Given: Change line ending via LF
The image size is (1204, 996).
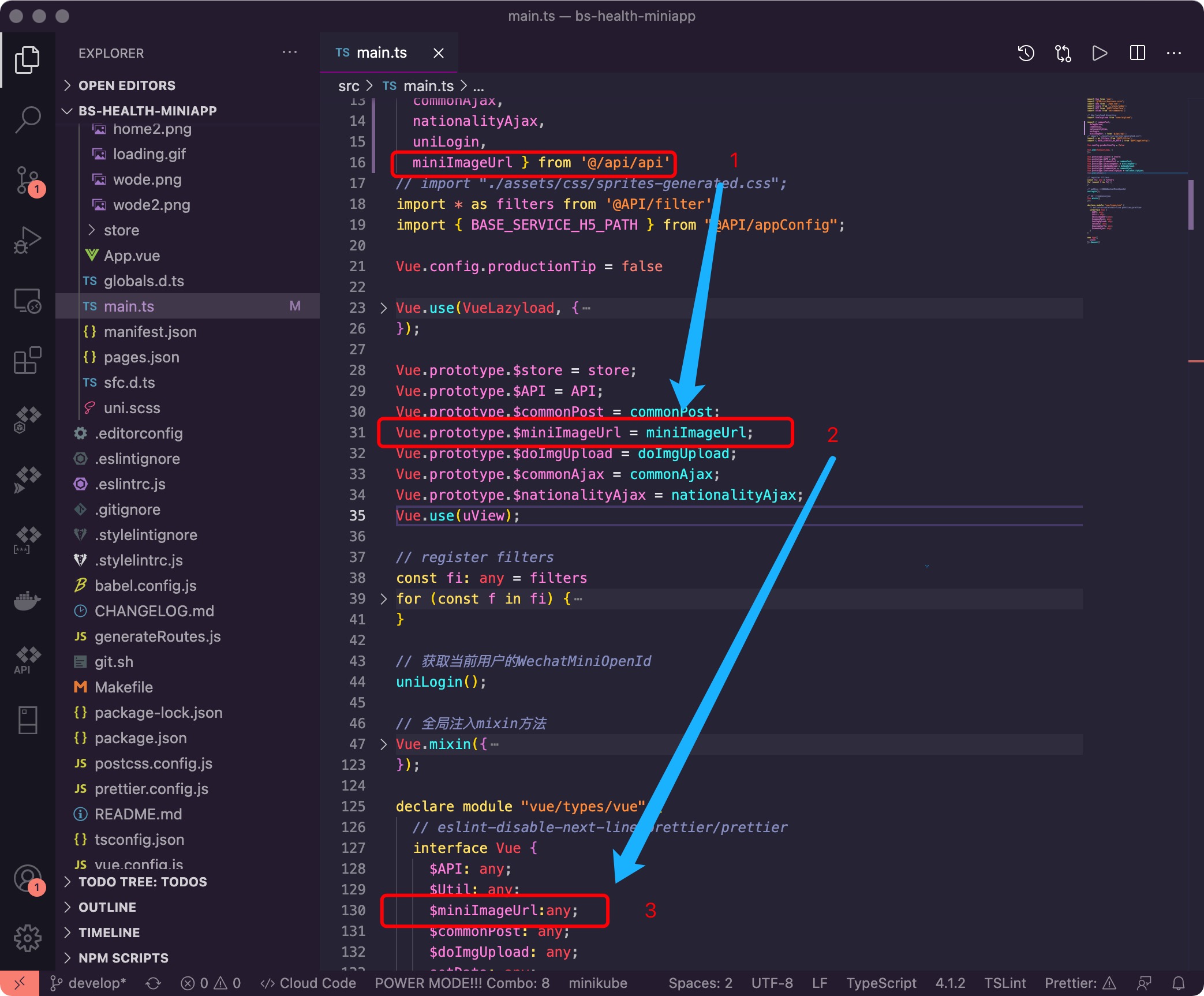Looking at the screenshot, I should coord(820,983).
